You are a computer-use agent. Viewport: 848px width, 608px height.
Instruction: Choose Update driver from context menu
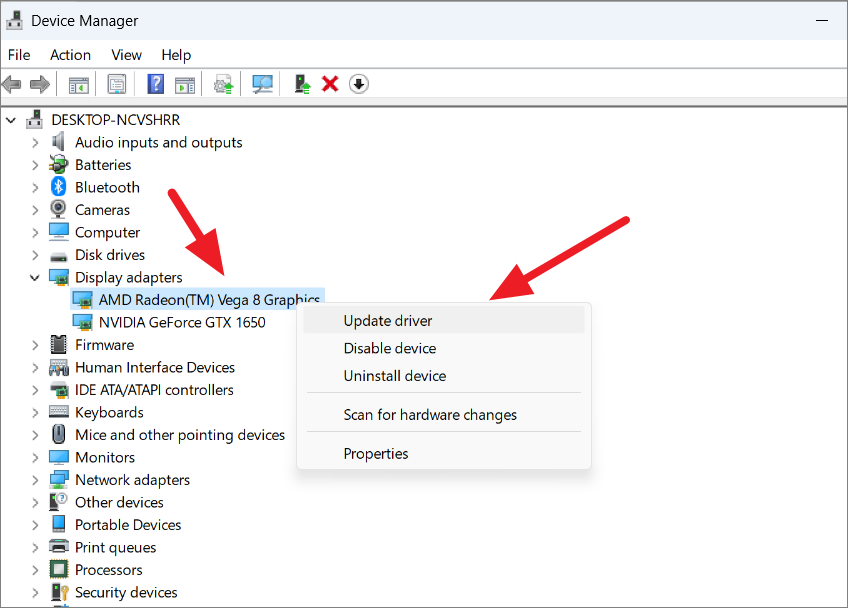pos(443,320)
